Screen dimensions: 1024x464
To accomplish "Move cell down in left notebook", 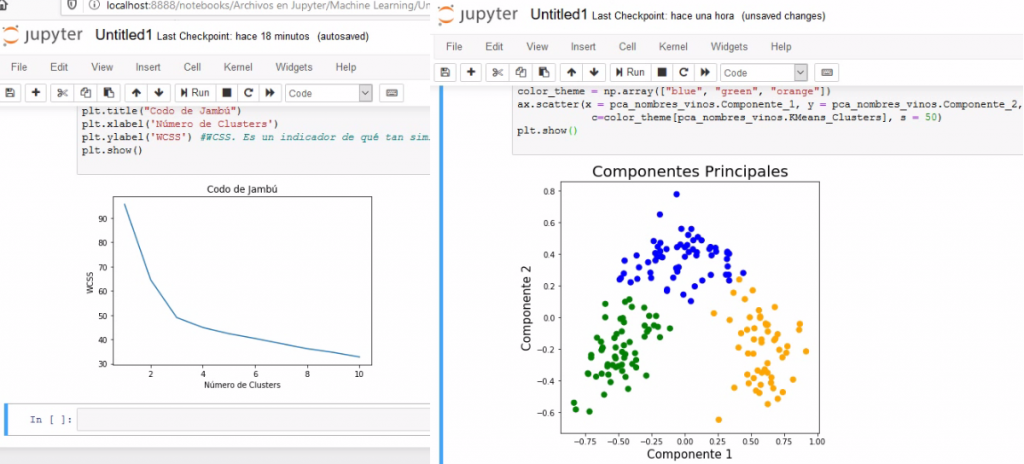I will click(x=159, y=93).
